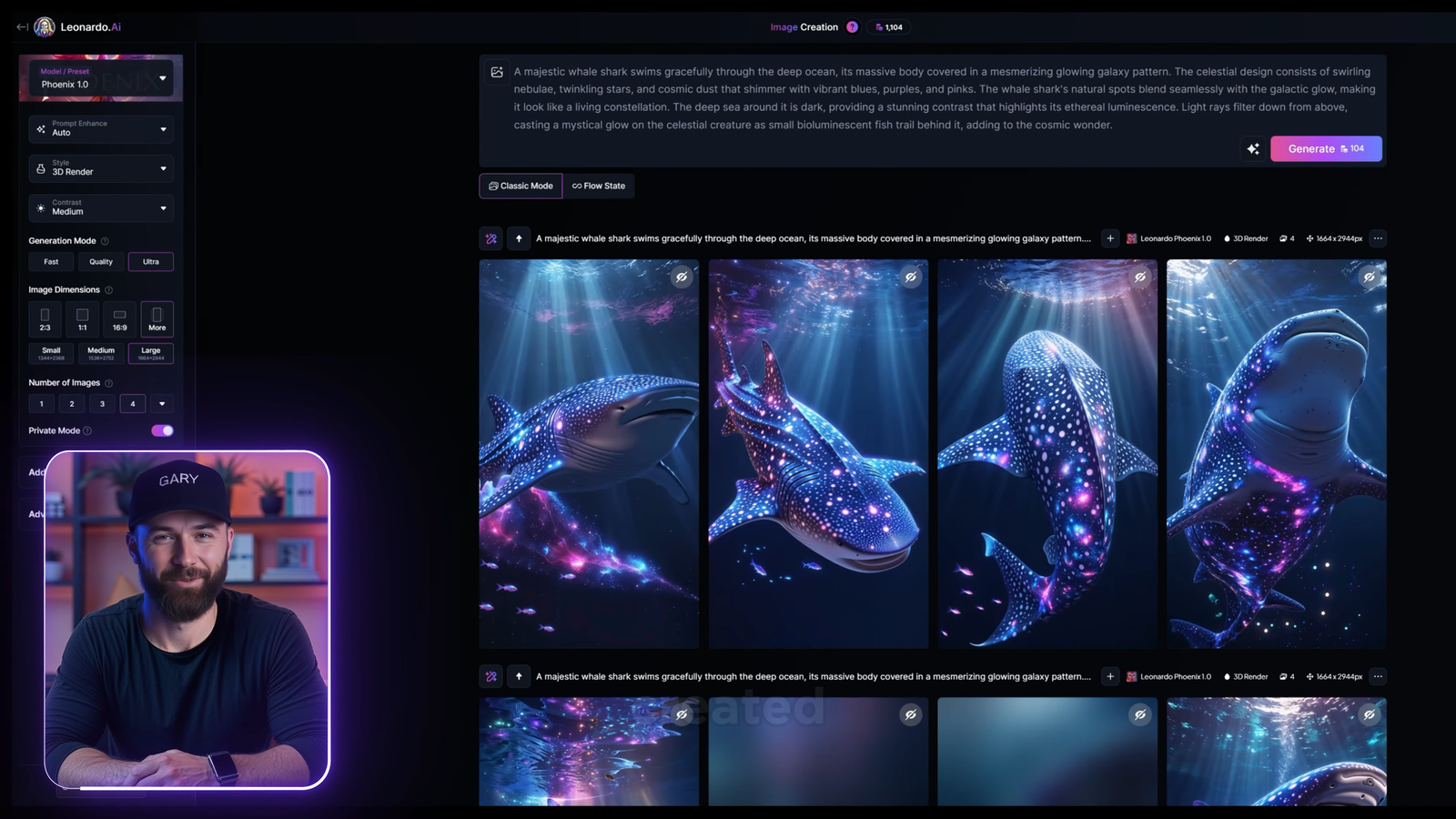Choose the Medium image size
The height and width of the screenshot is (819, 1456).
pos(101,353)
